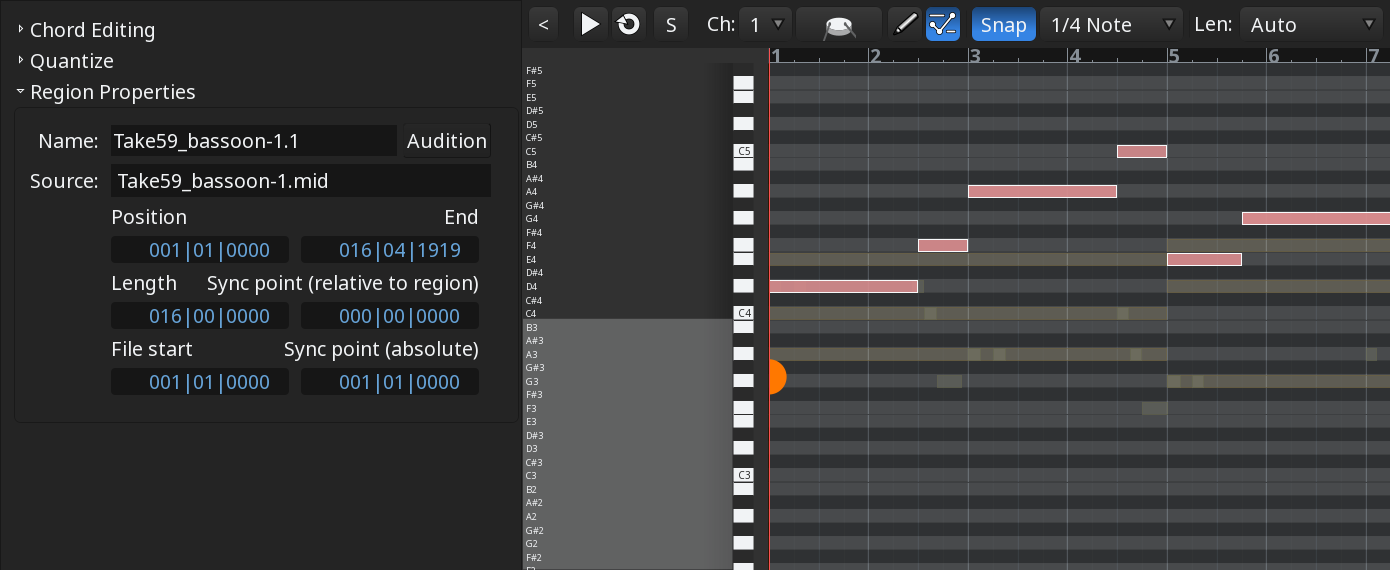Click the Position clock value

click(200, 250)
